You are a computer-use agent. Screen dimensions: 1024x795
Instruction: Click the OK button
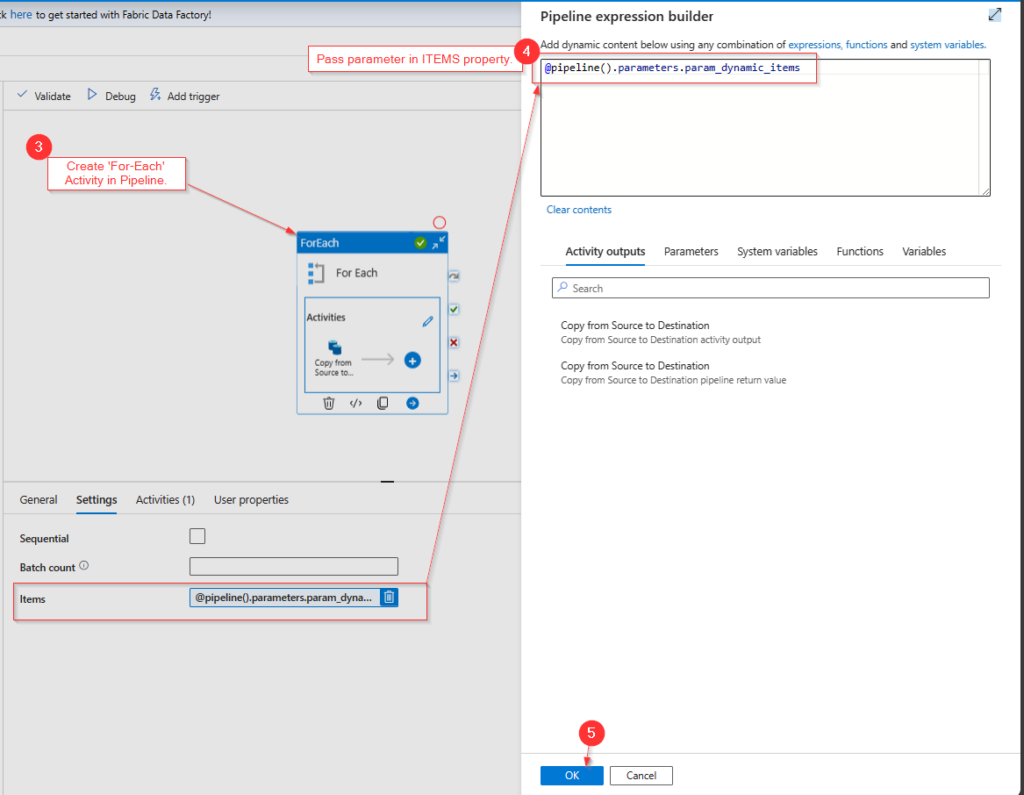[x=572, y=775]
